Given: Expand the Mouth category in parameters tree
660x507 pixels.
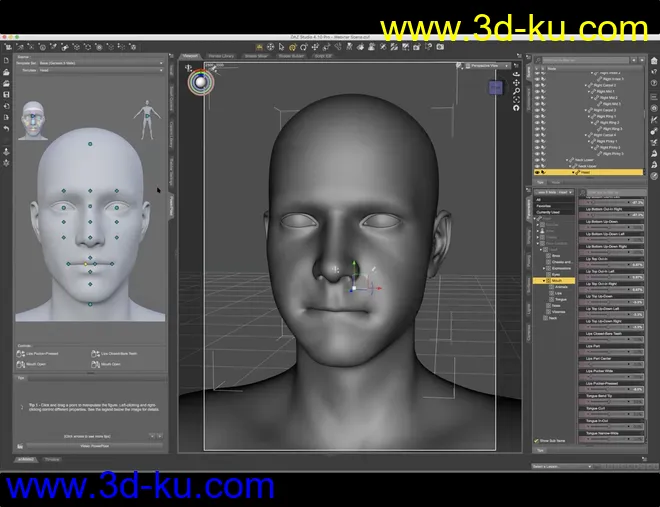Looking at the screenshot, I should [543, 281].
